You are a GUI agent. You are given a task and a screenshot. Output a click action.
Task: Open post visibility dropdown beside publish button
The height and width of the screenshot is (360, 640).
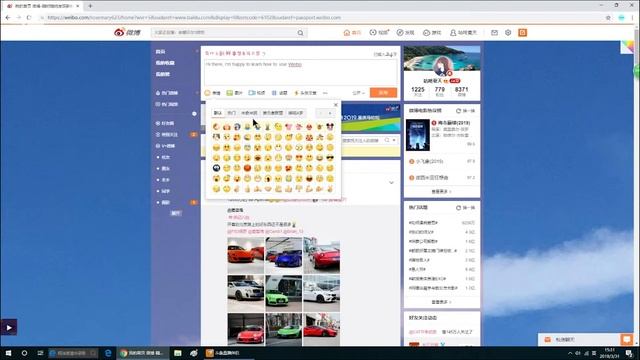pyautogui.click(x=358, y=93)
